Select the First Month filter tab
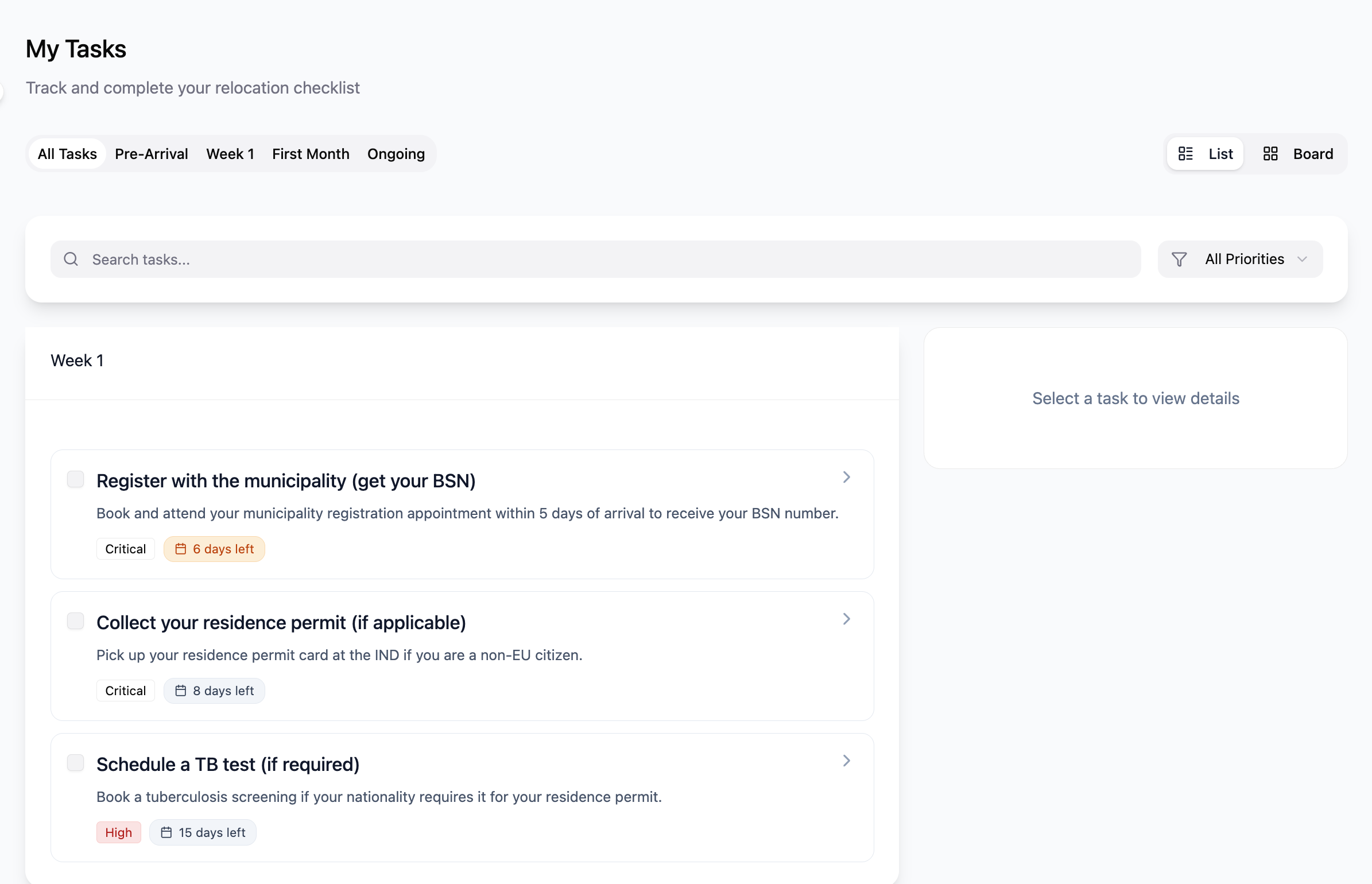1372x884 pixels. [311, 153]
